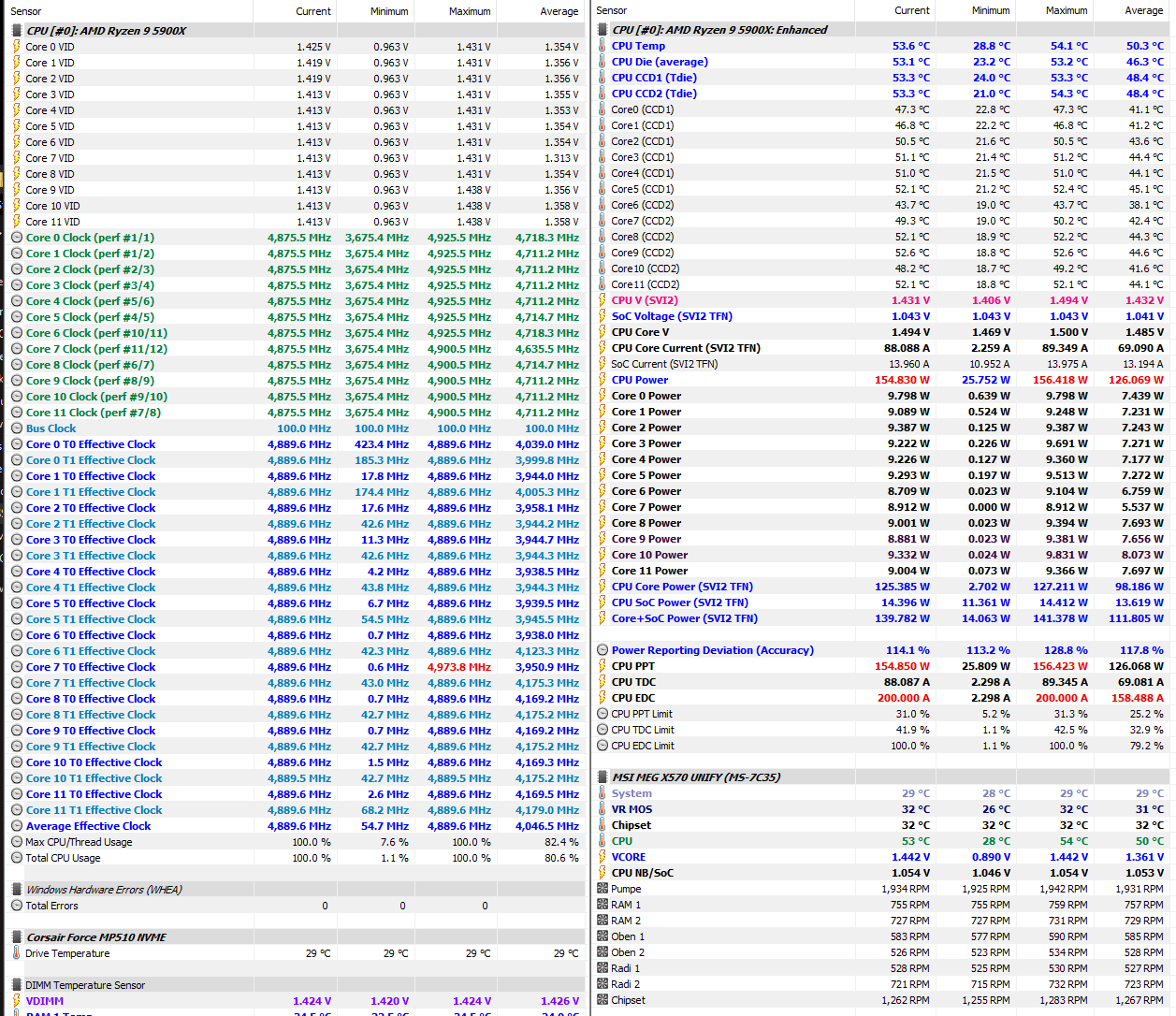Image resolution: width=1176 pixels, height=1016 pixels.
Task: Click the chip icon of MSI MEG X570 UNIFY group
Action: pos(603,777)
